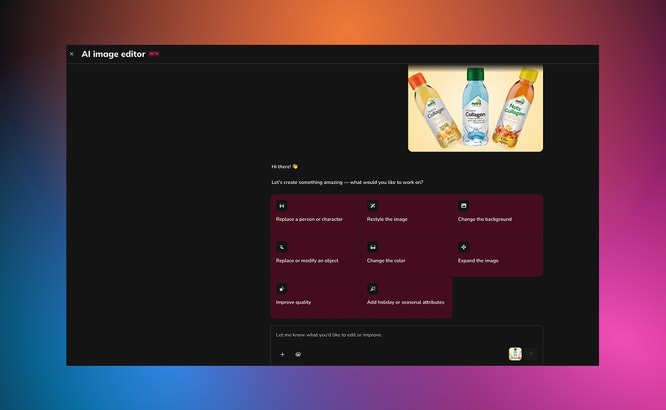Click the Restyle the image icon
The width and height of the screenshot is (666, 410).
click(373, 206)
